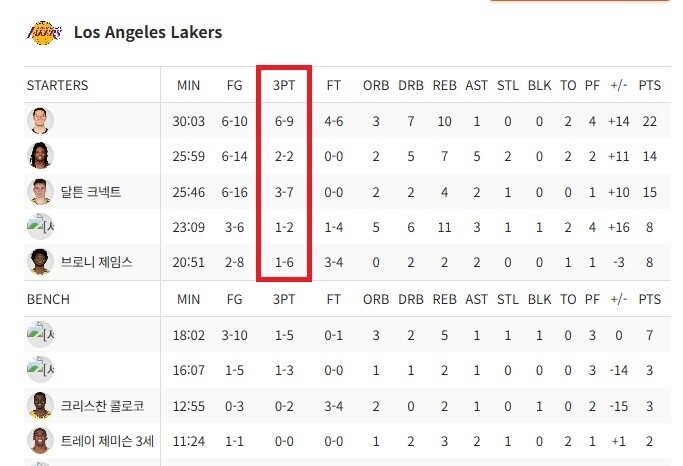Screen dimensions: 683x466
Task: Click first bench player's broken image icon
Action: pos(40,335)
